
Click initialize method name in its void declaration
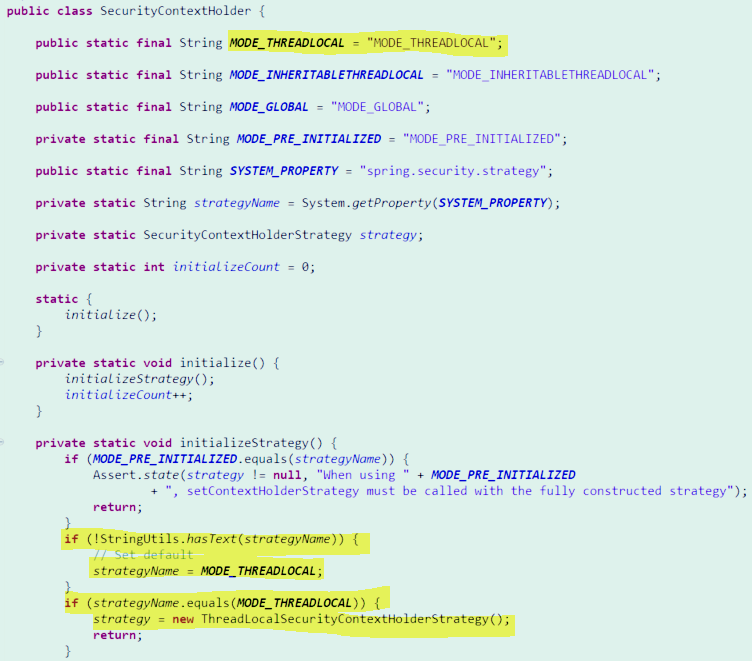(x=215, y=363)
